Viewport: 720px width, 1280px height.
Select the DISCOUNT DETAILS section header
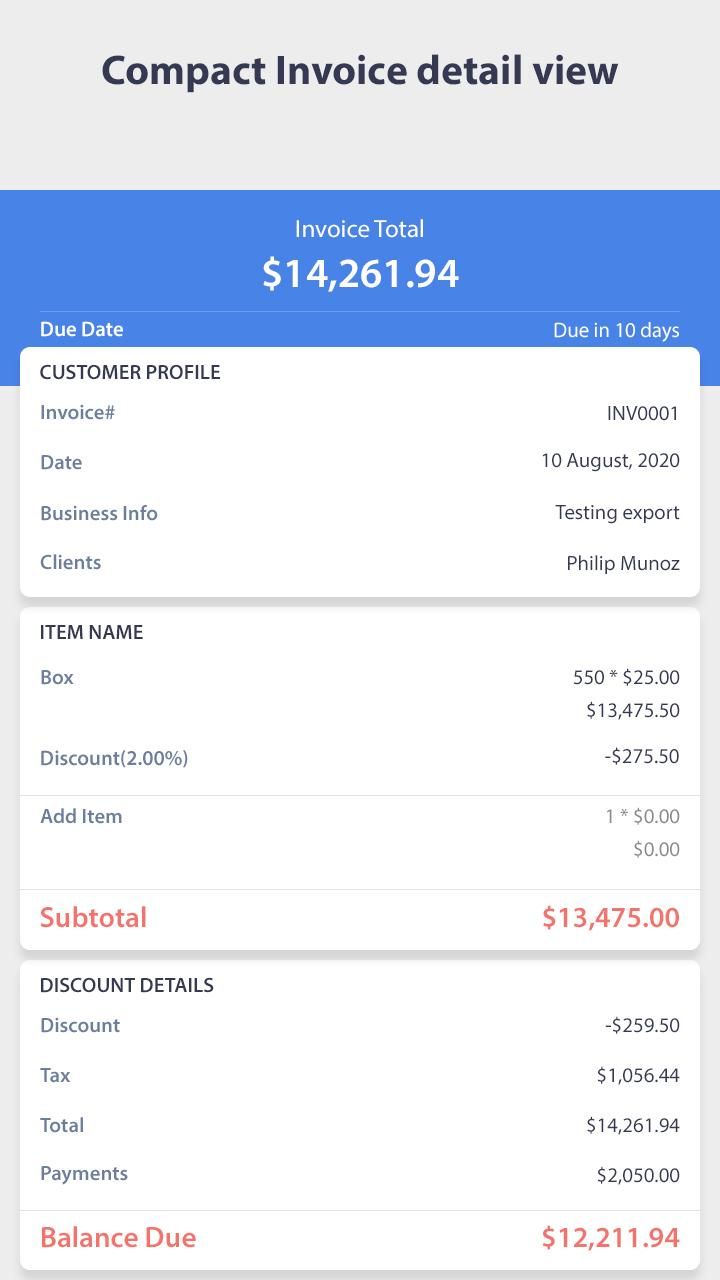(127, 985)
